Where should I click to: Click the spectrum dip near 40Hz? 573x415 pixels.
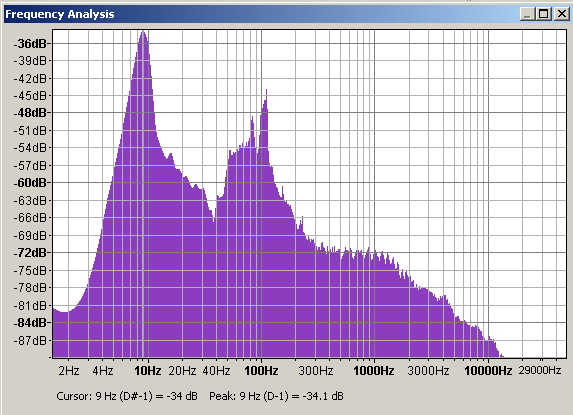coord(215,220)
